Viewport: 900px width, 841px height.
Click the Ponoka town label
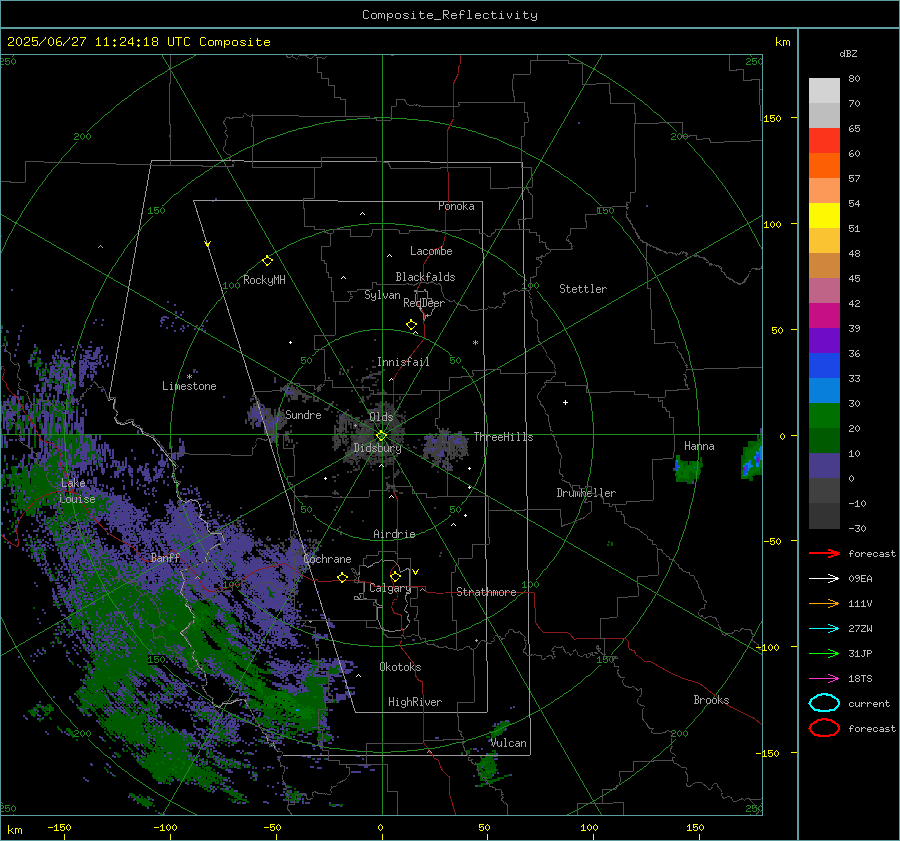[456, 206]
